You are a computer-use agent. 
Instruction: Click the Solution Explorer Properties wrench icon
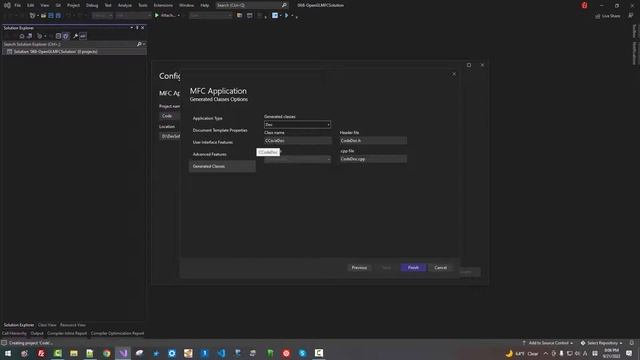[76, 36]
